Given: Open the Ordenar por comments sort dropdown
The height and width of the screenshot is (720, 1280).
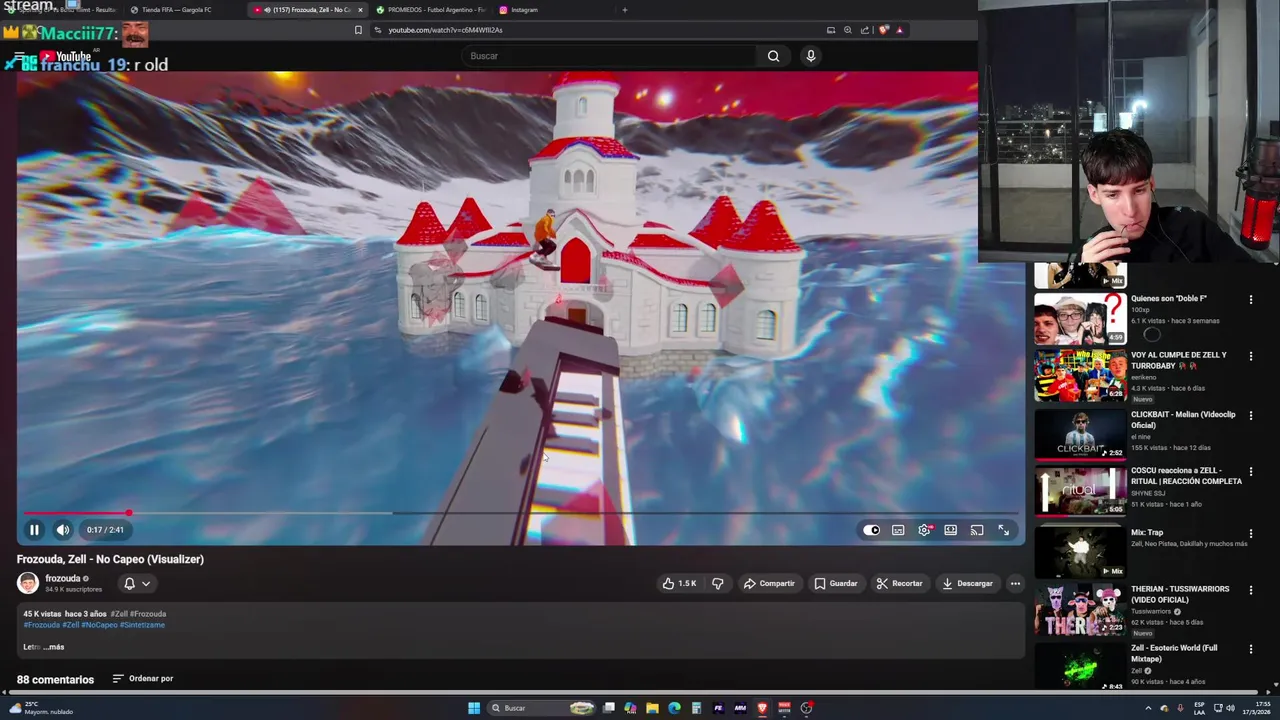Looking at the screenshot, I should pyautogui.click(x=143, y=678).
